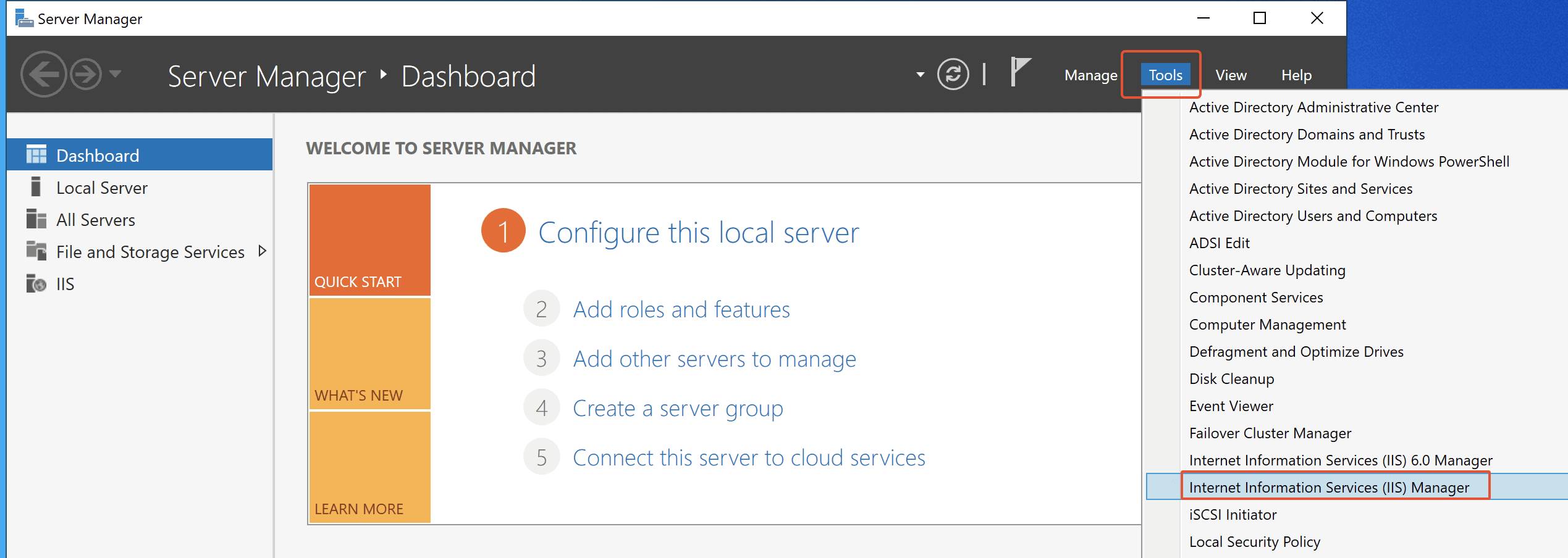Open Active Directory Users and Computers
1568x558 pixels.
pos(1313,216)
